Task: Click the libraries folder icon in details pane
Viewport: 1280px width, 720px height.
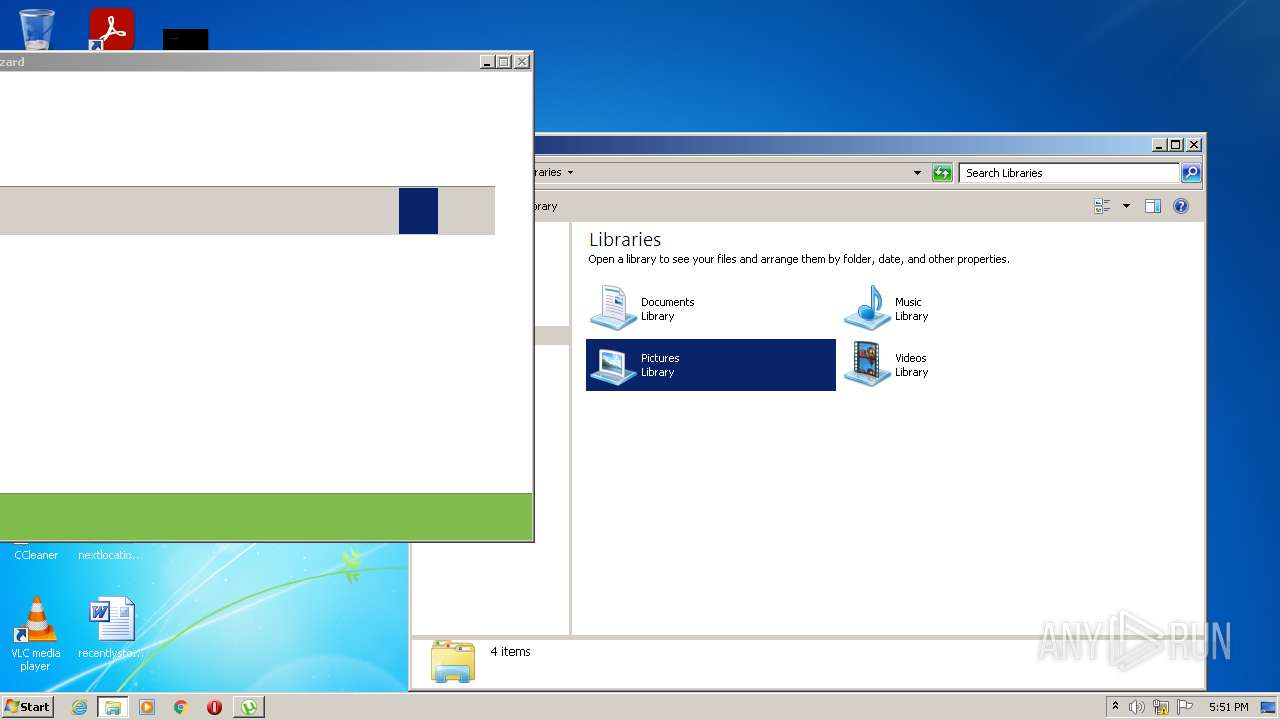Action: (x=453, y=661)
